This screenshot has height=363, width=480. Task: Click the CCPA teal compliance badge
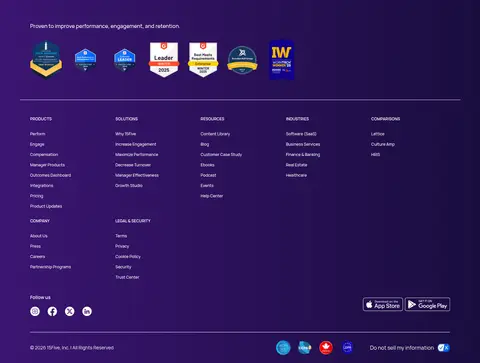click(x=305, y=348)
